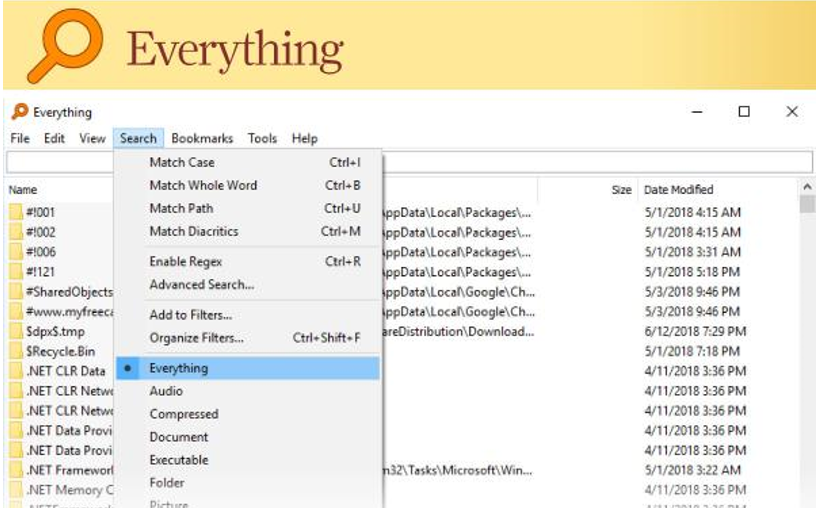
Task: Minimize the Everything window
Action: [x=697, y=112]
